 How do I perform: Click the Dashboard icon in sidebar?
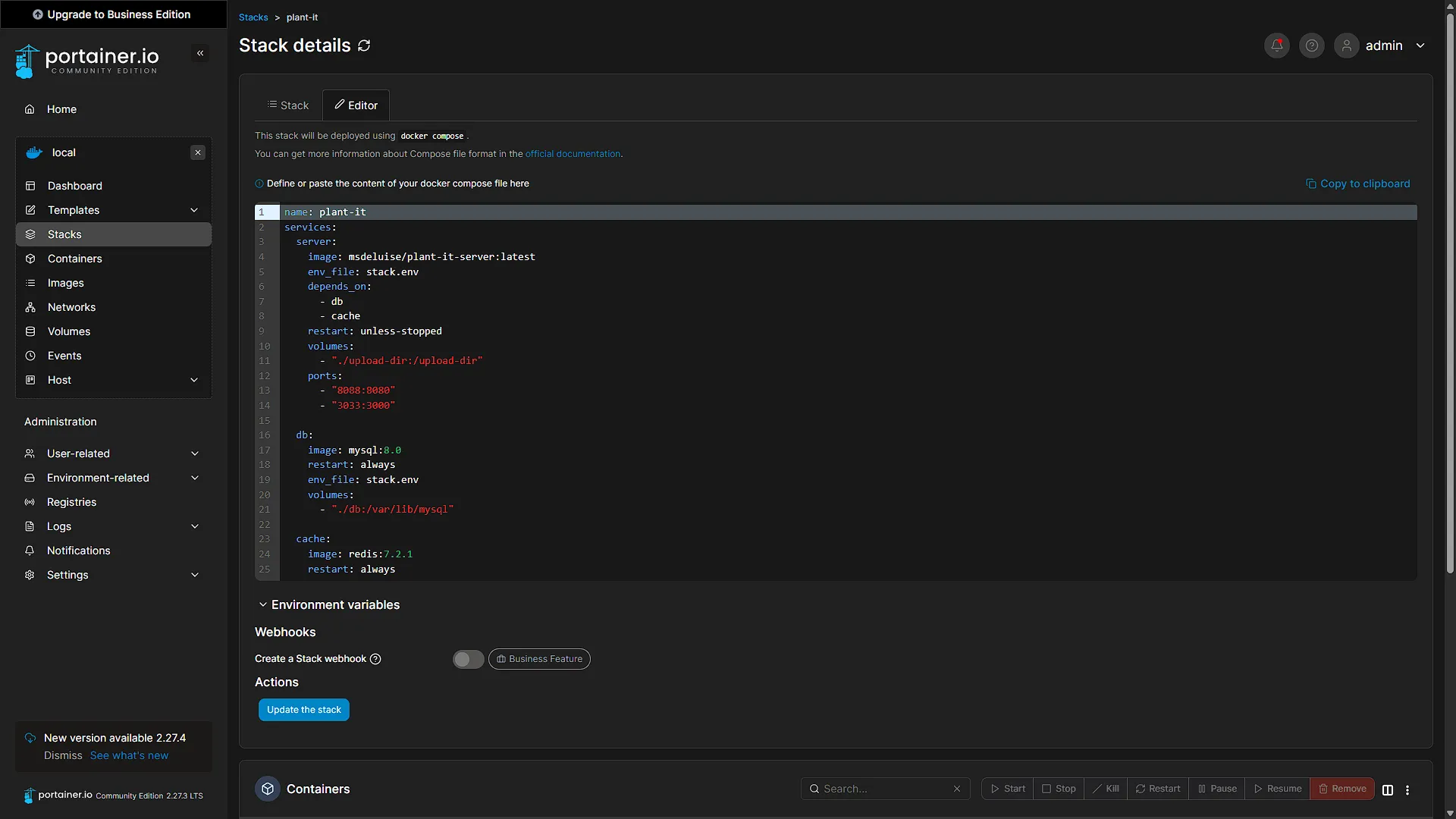click(30, 186)
